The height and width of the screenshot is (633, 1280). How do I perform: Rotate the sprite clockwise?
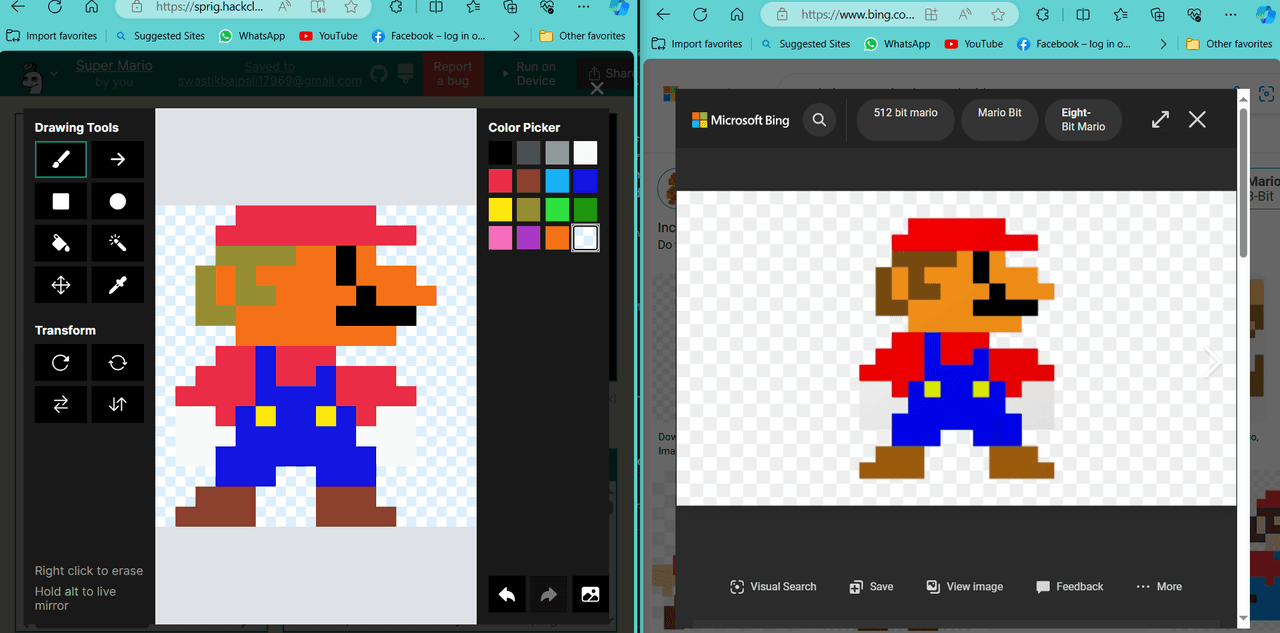(61, 362)
